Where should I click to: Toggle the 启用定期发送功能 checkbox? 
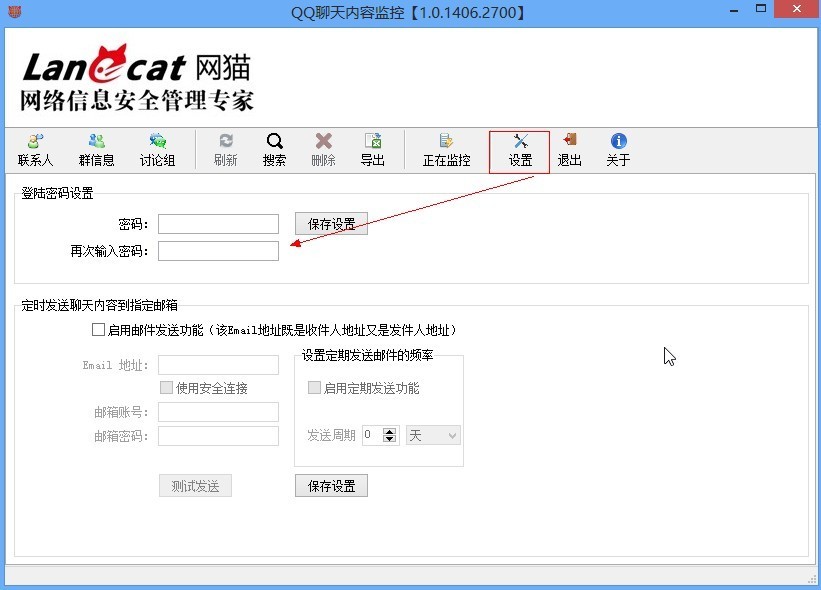pyautogui.click(x=314, y=387)
